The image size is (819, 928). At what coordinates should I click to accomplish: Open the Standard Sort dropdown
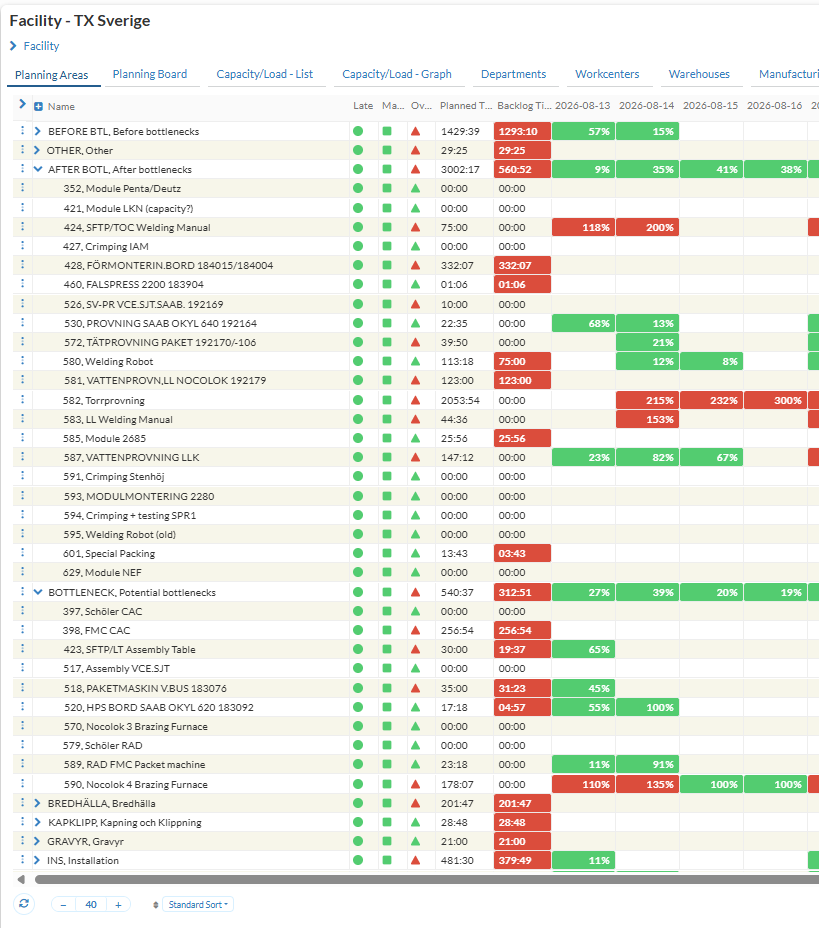[198, 904]
